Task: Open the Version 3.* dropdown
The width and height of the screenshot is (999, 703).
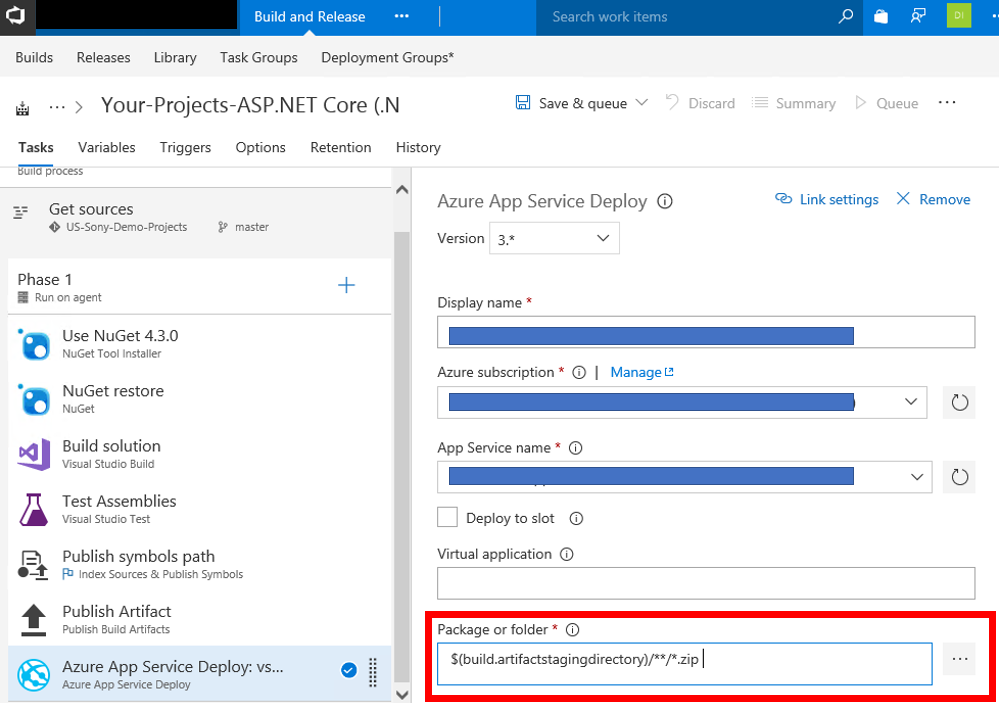Action: [554, 238]
